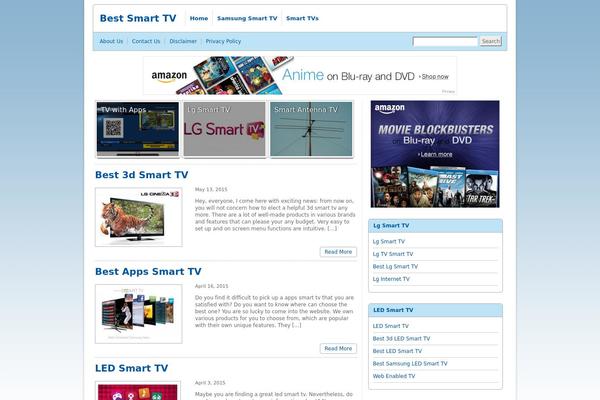Open Best LED Smart TV sidebar link
The width and height of the screenshot is (600, 400).
pos(397,351)
